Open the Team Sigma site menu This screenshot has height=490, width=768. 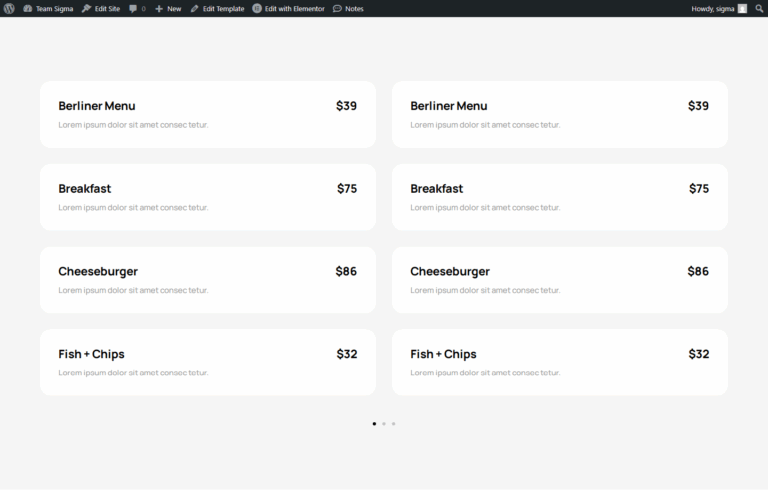[48, 8]
